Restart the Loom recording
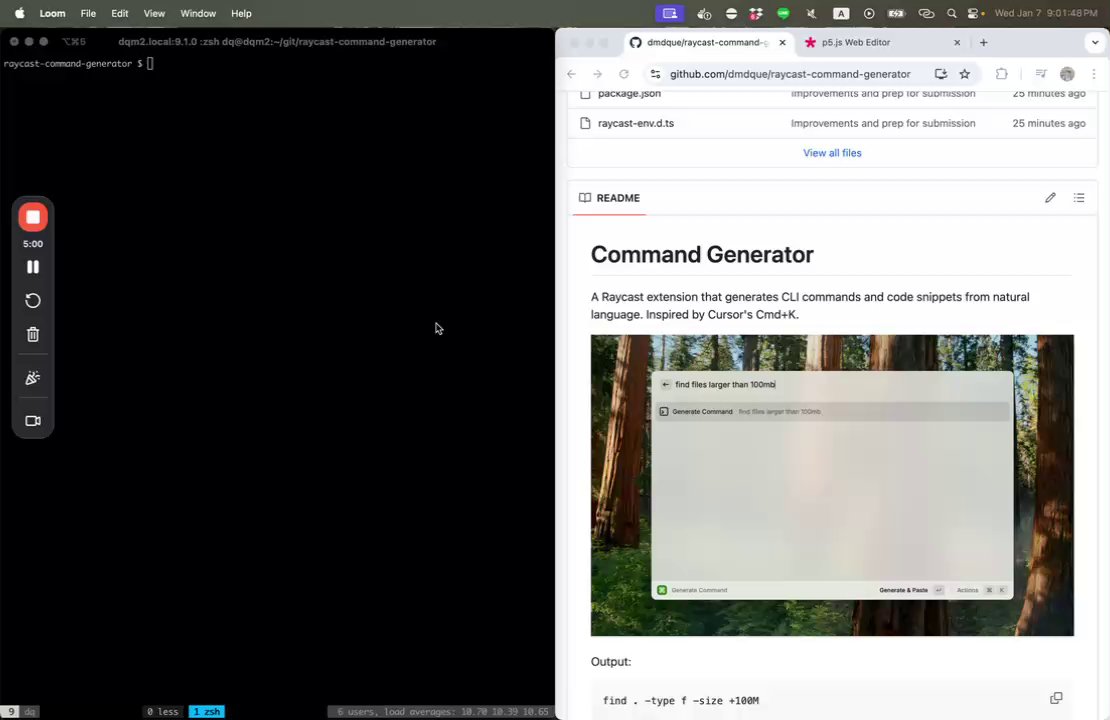Image resolution: width=1110 pixels, height=720 pixels. [33, 301]
